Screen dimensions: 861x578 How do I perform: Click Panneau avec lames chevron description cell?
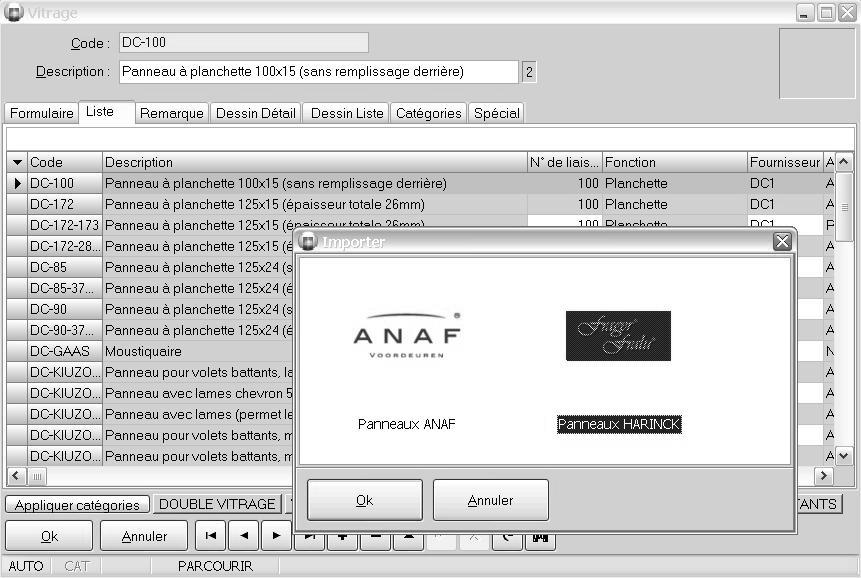(x=198, y=393)
